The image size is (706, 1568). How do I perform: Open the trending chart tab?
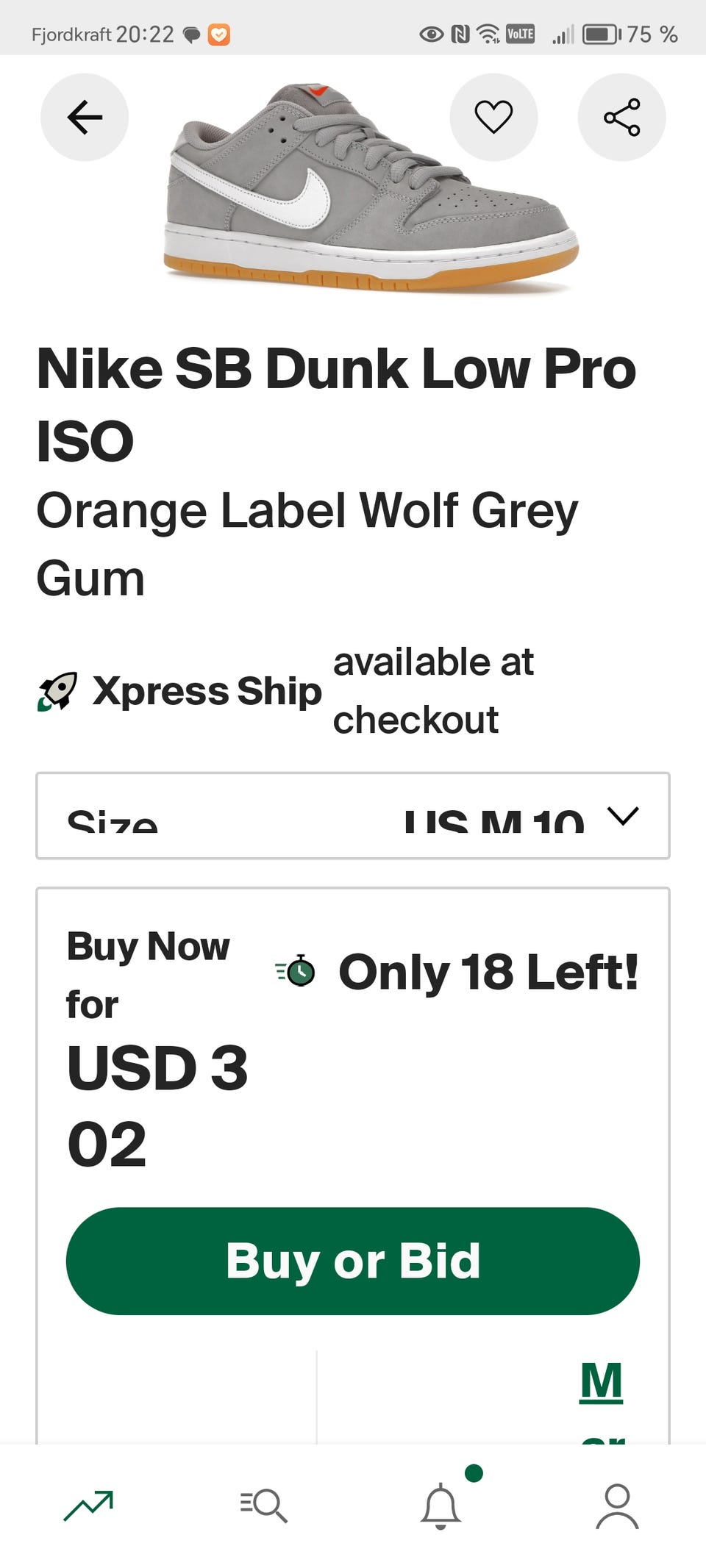click(x=88, y=1506)
